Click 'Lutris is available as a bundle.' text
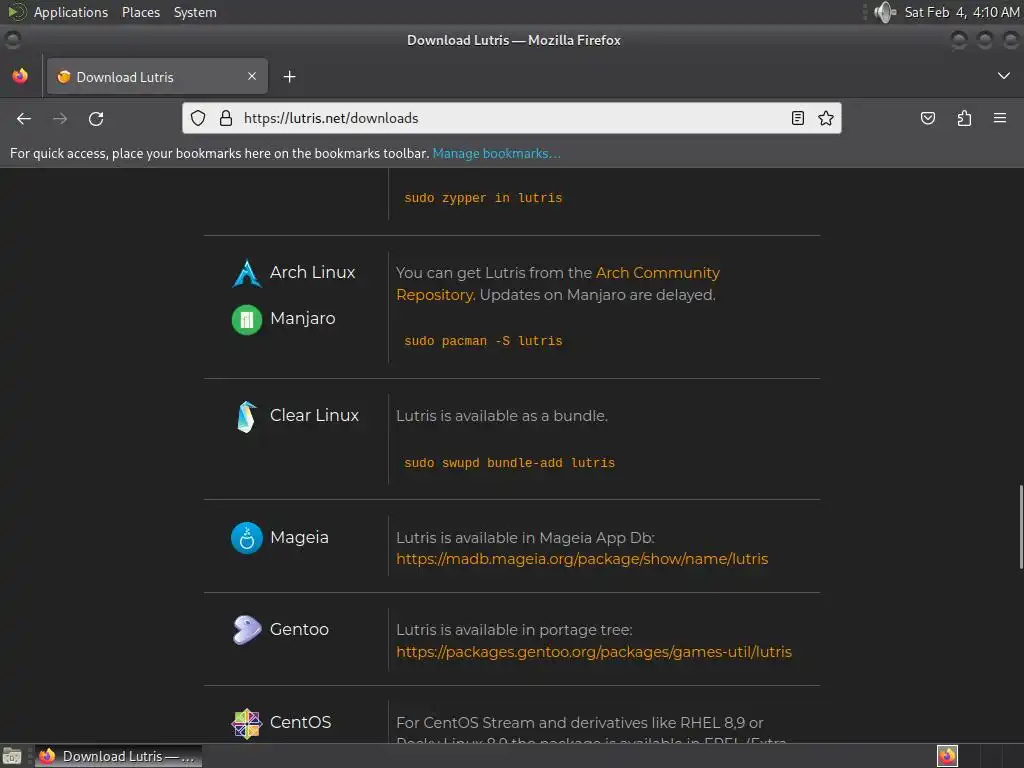1024x768 pixels. pyautogui.click(x=502, y=416)
